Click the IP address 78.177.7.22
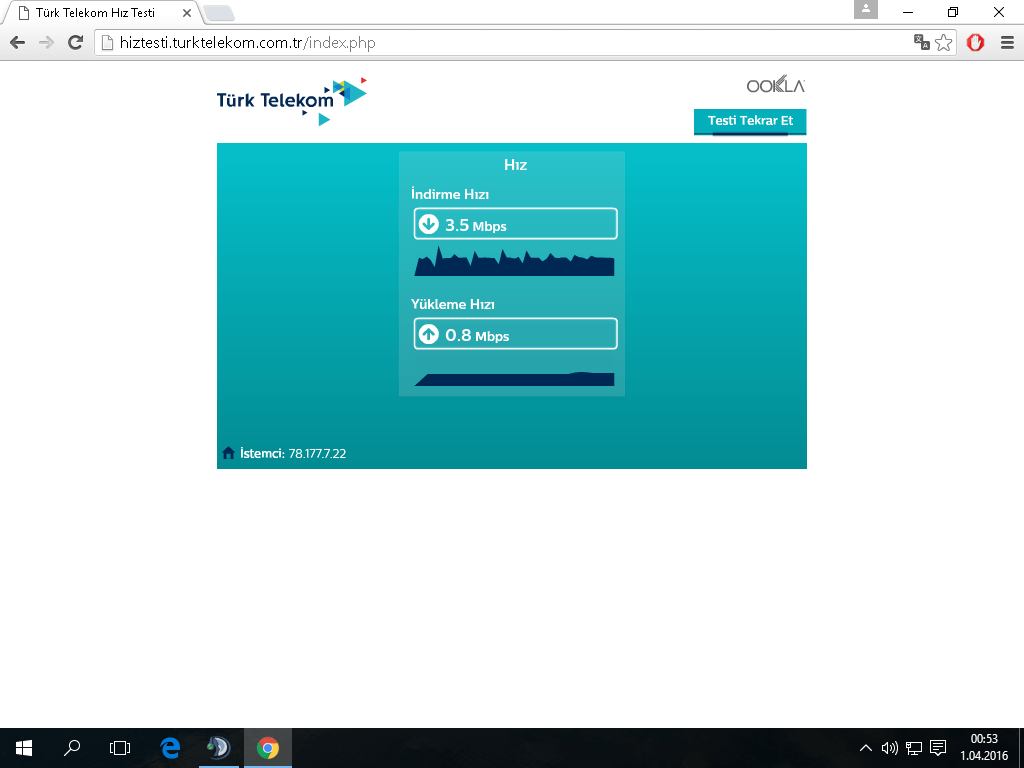The image size is (1024, 768). [317, 453]
